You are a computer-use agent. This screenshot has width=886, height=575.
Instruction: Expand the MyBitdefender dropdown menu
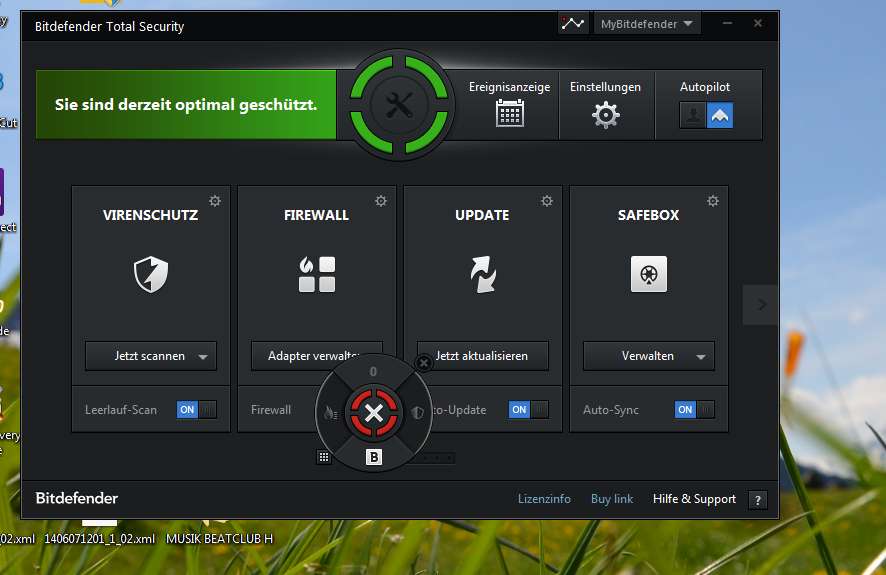coord(647,24)
